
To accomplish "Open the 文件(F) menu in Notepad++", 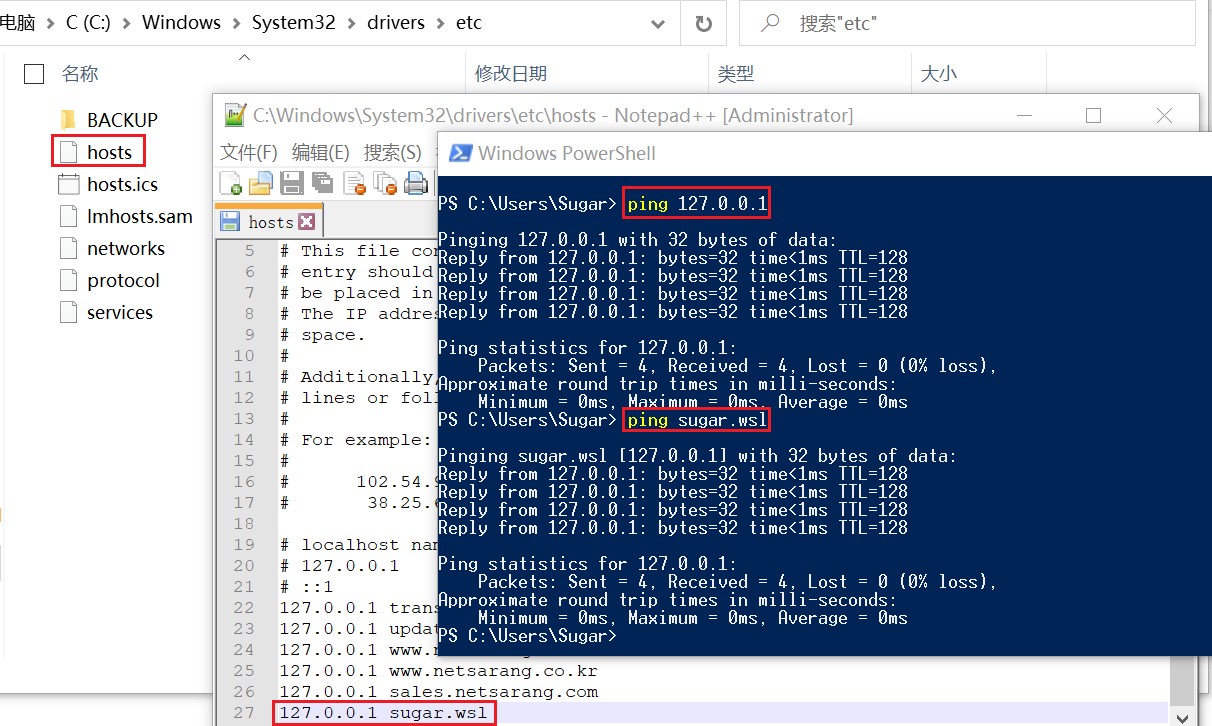I will coord(249,152).
